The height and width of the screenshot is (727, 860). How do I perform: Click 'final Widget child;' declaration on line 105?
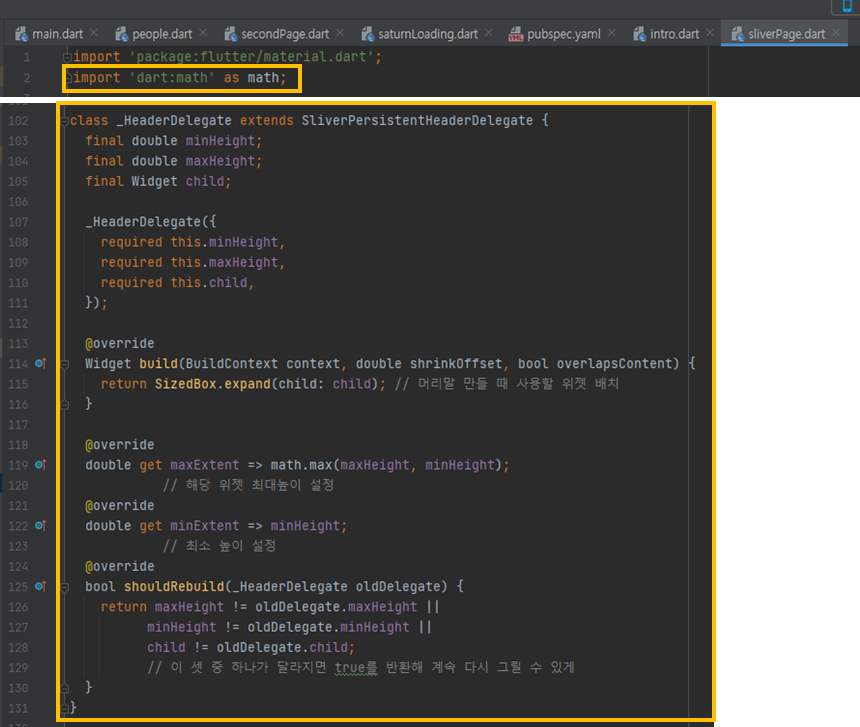click(x=158, y=181)
